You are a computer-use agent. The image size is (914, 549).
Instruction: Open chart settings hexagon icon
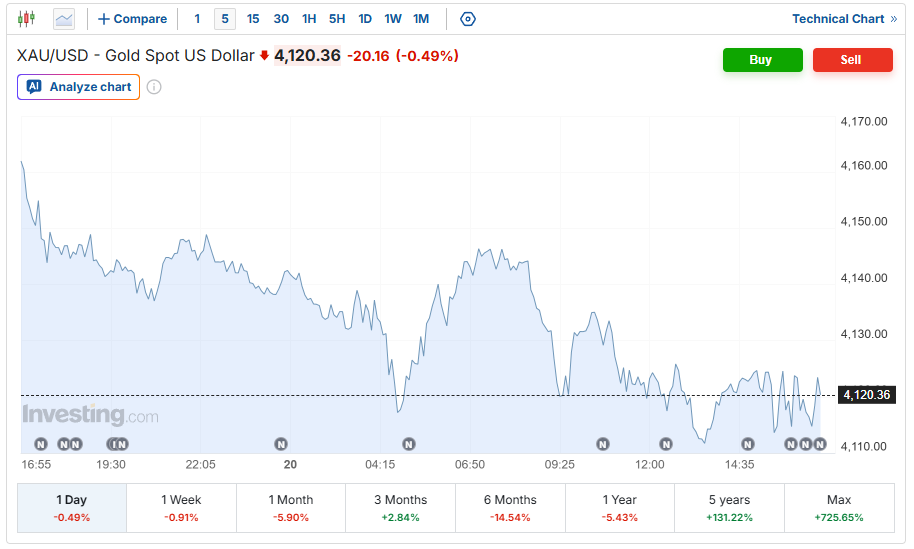click(x=467, y=19)
